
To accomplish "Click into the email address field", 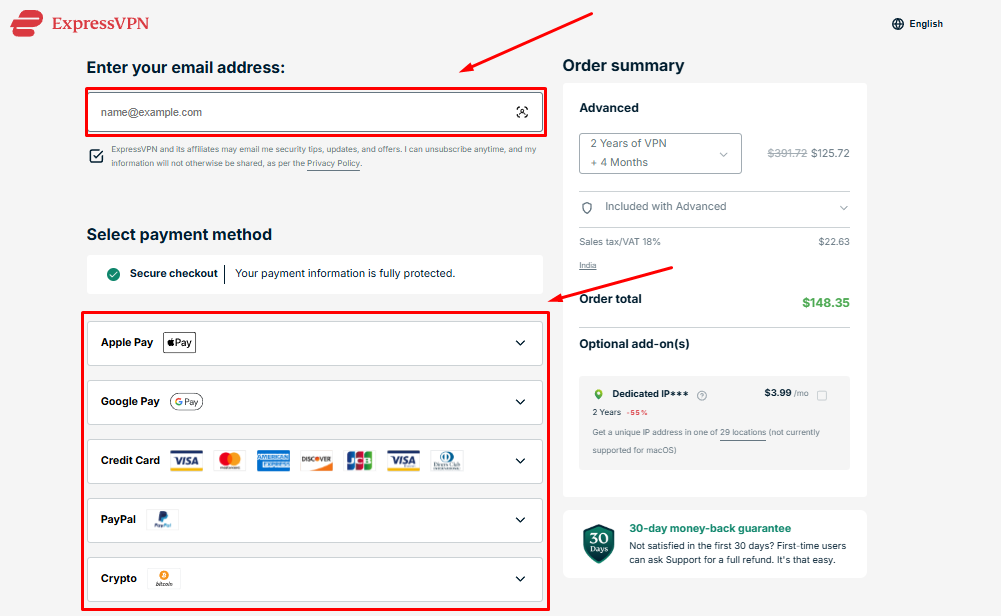I will pyautogui.click(x=300, y=113).
